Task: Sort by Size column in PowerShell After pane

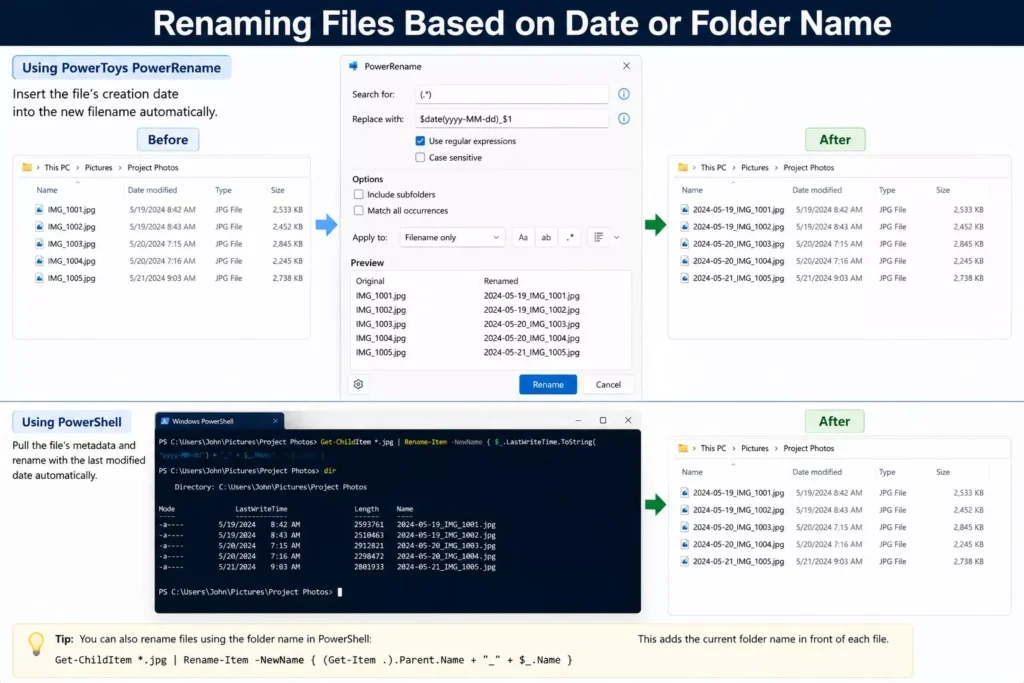Action: pyautogui.click(x=943, y=471)
